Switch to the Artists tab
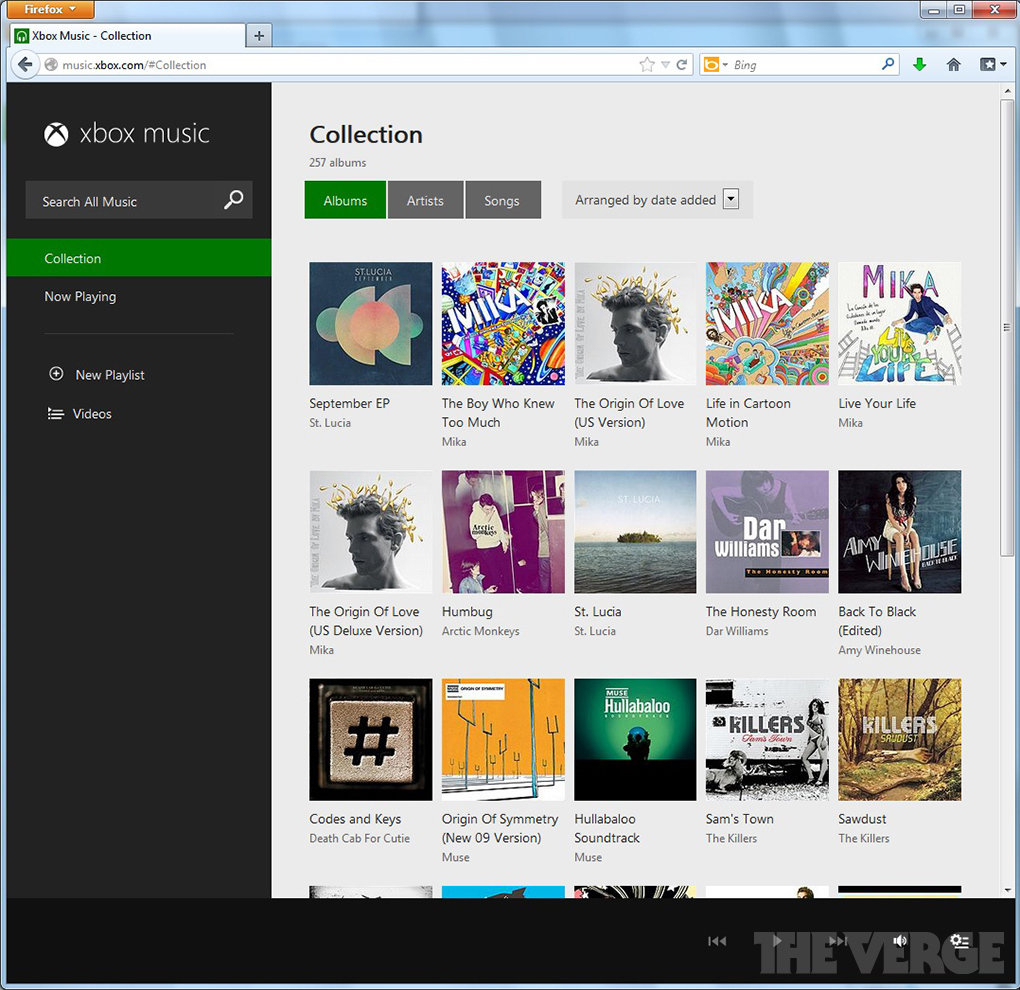This screenshot has height=990, width=1020. tap(425, 200)
